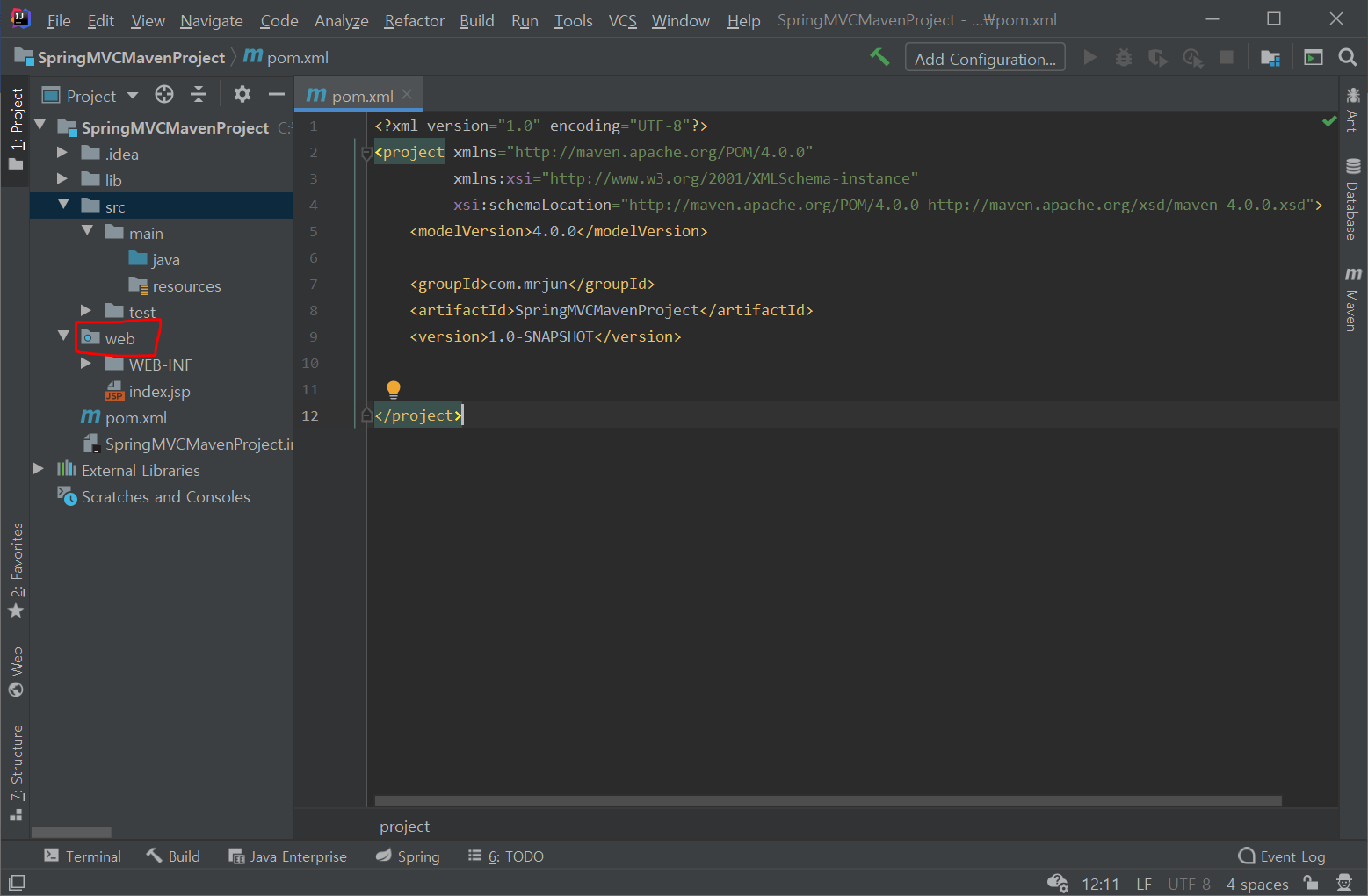Collapse the web folder
This screenshot has width=1368, height=896.
63,336
